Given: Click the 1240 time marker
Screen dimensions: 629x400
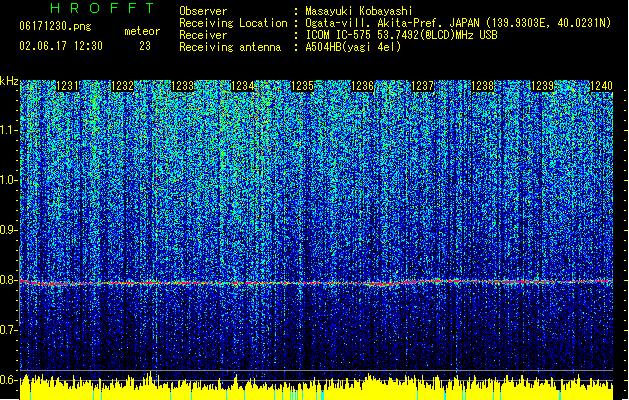Looking at the screenshot, I should click(601, 86).
